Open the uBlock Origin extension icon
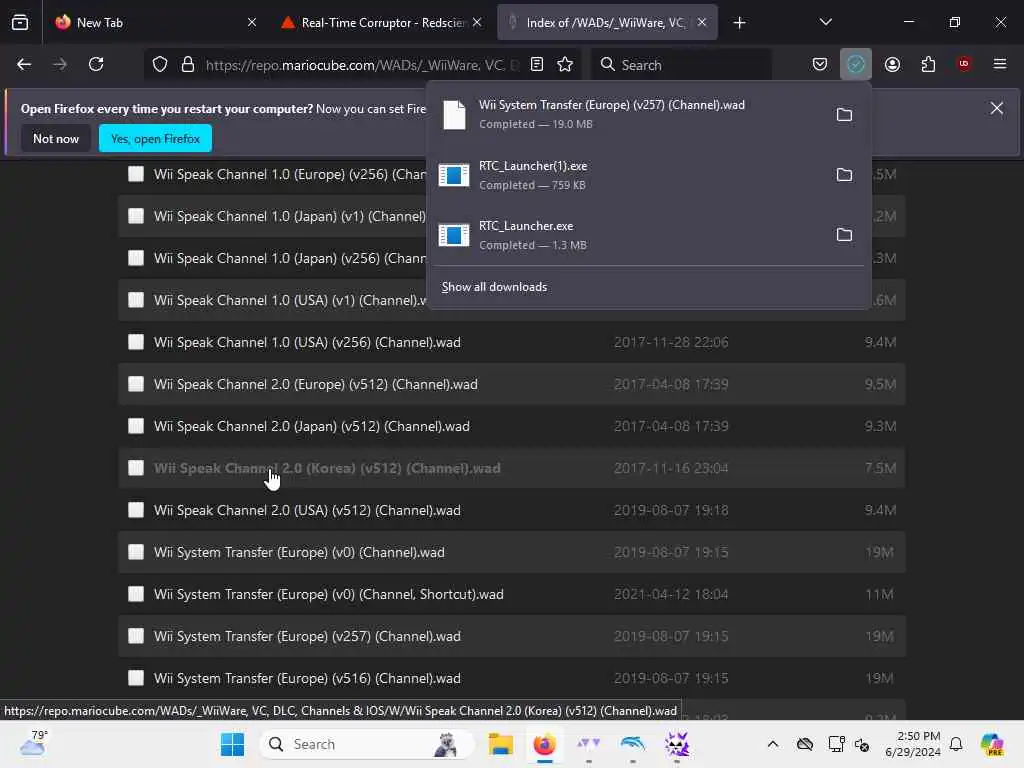 coord(964,64)
